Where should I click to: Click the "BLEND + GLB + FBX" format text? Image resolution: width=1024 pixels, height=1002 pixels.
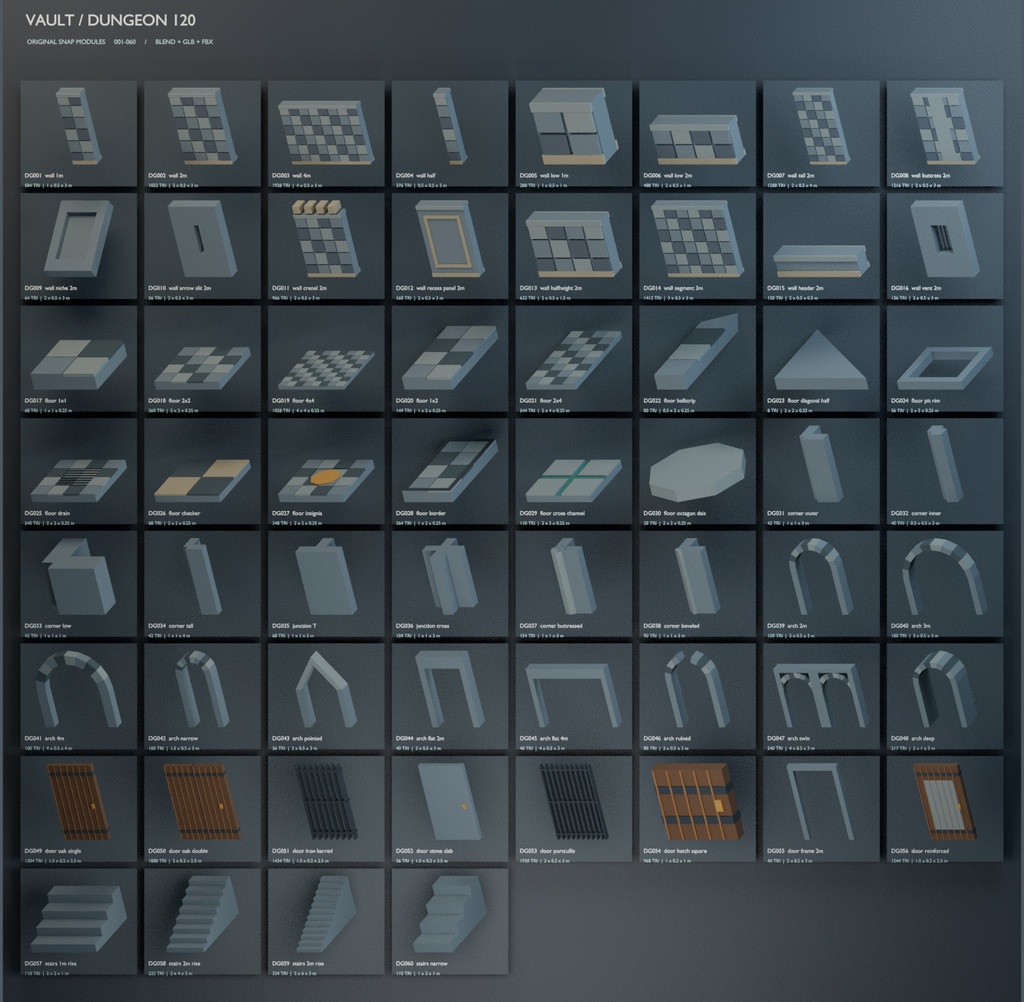click(184, 42)
